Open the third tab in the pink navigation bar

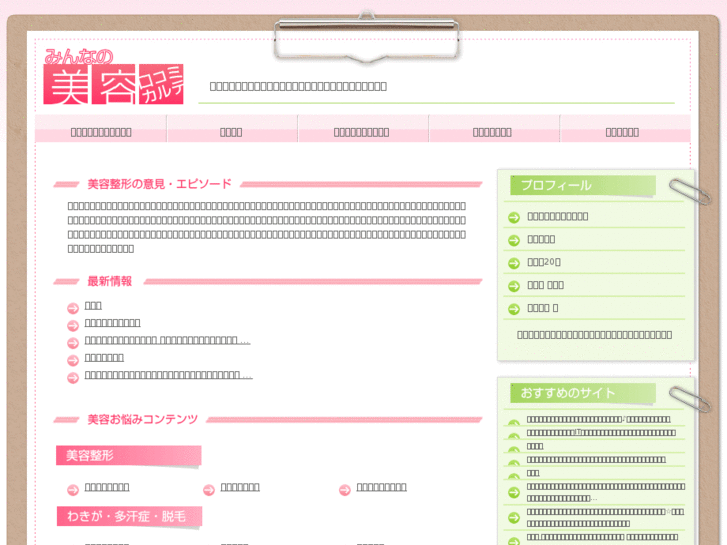coord(362,129)
